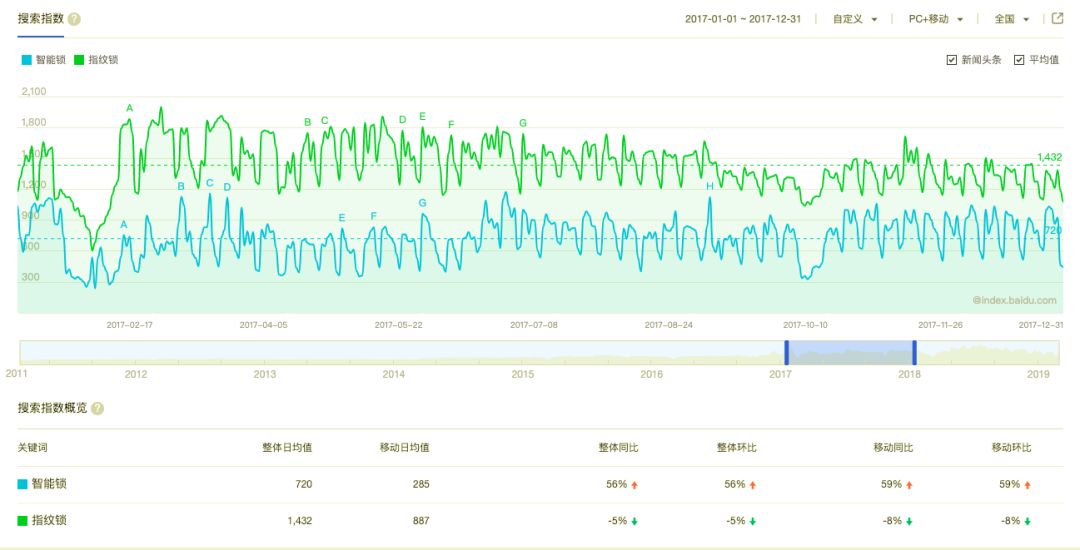The height and width of the screenshot is (550, 1080).
Task: Click news marker A on the green line
Action: (129, 108)
